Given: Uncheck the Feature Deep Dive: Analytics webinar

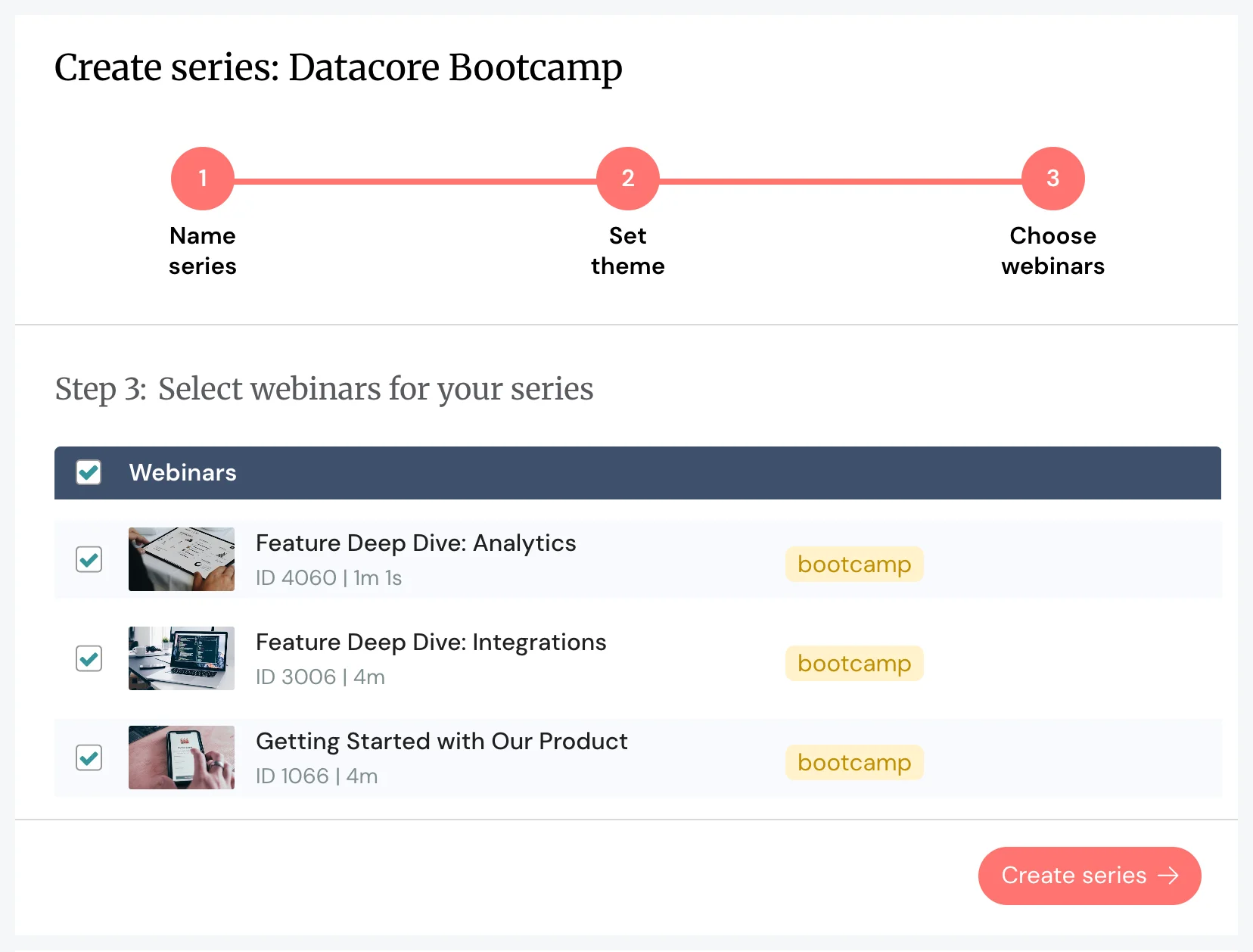Looking at the screenshot, I should 89,559.
